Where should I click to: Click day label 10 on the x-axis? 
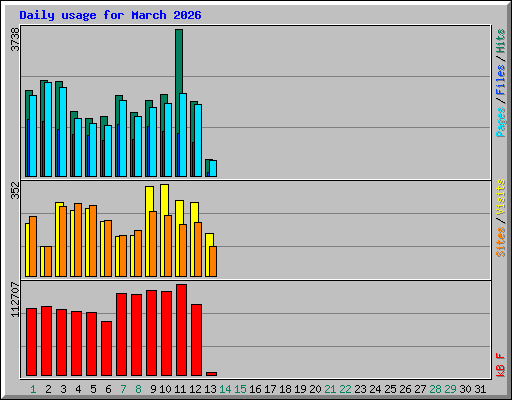pos(165,389)
